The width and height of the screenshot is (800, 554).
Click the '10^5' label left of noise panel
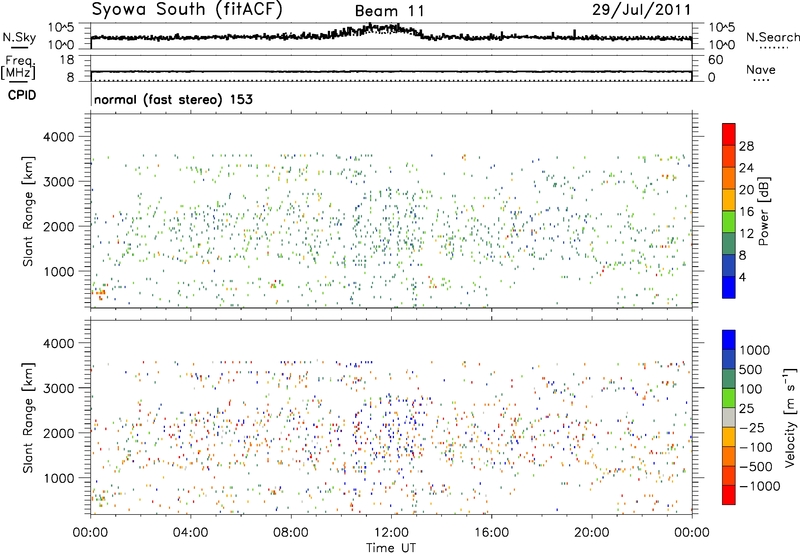61,28
